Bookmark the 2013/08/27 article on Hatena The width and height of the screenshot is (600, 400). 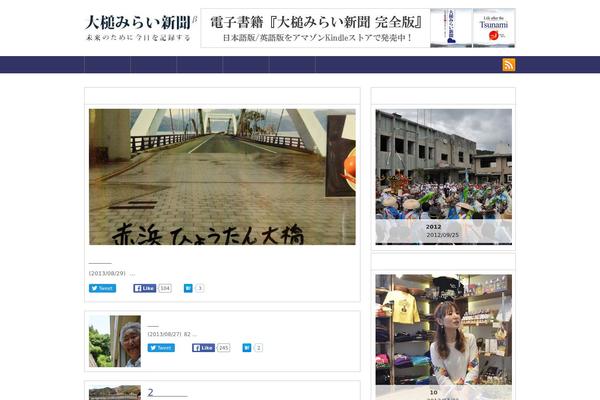coord(247,348)
